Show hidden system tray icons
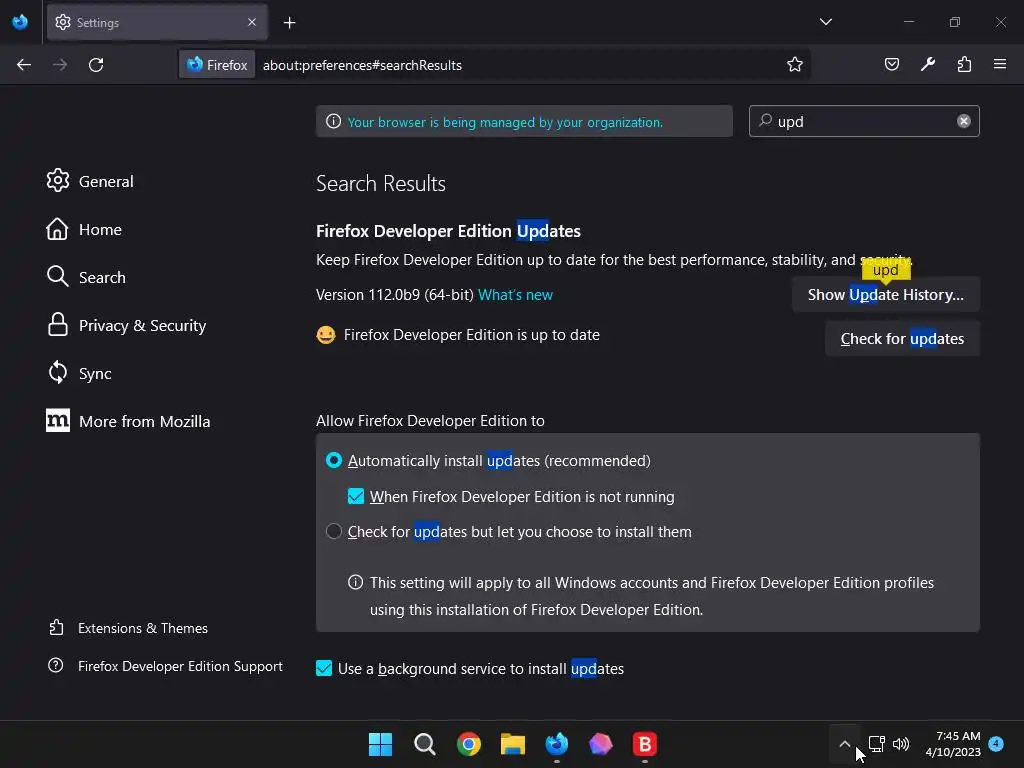Screen dimensions: 1024x768 [x=844, y=744]
